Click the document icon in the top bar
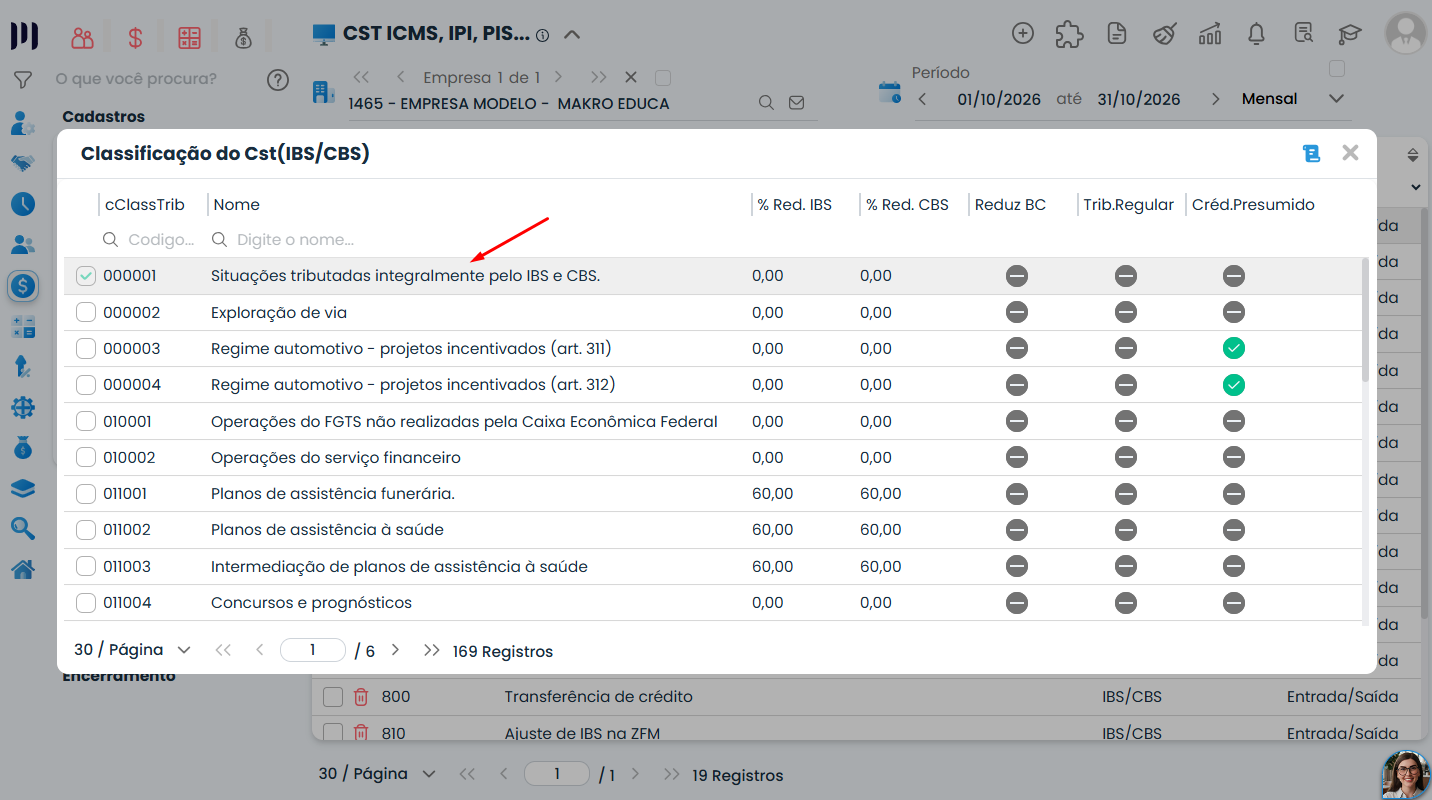The image size is (1432, 800). [1117, 34]
